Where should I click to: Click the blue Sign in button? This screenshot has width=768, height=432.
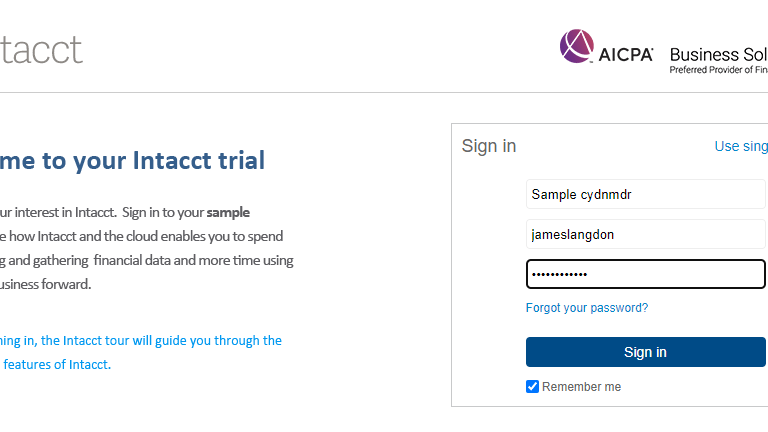646,352
